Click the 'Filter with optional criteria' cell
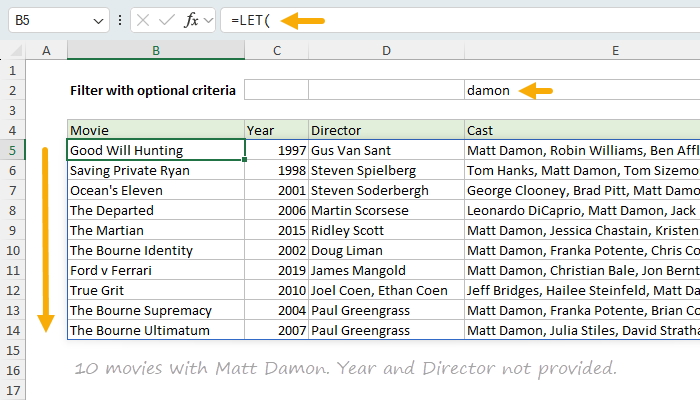Image resolution: width=700 pixels, height=400 pixels. [156, 91]
